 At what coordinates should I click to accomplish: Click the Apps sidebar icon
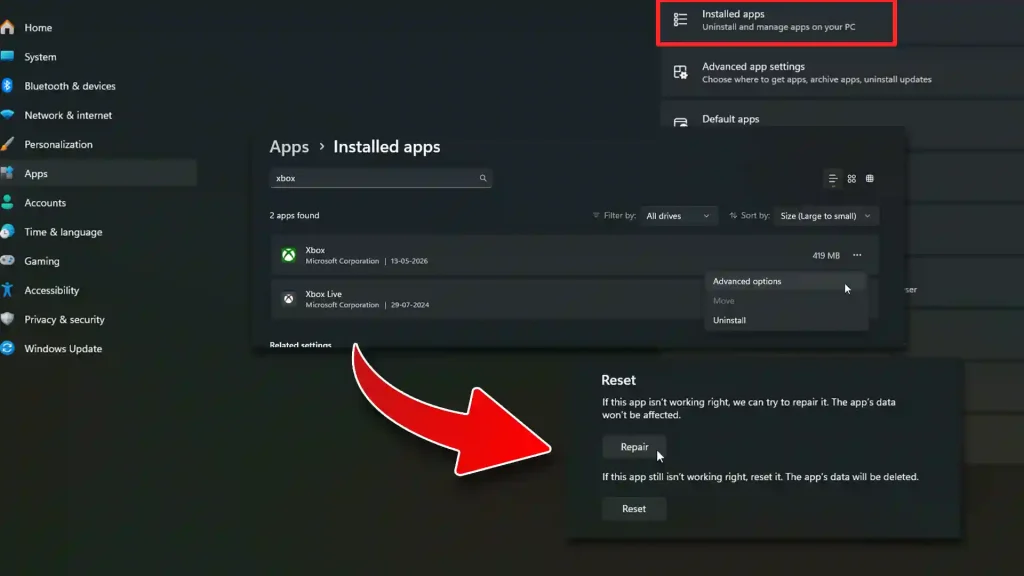click(x=8, y=173)
